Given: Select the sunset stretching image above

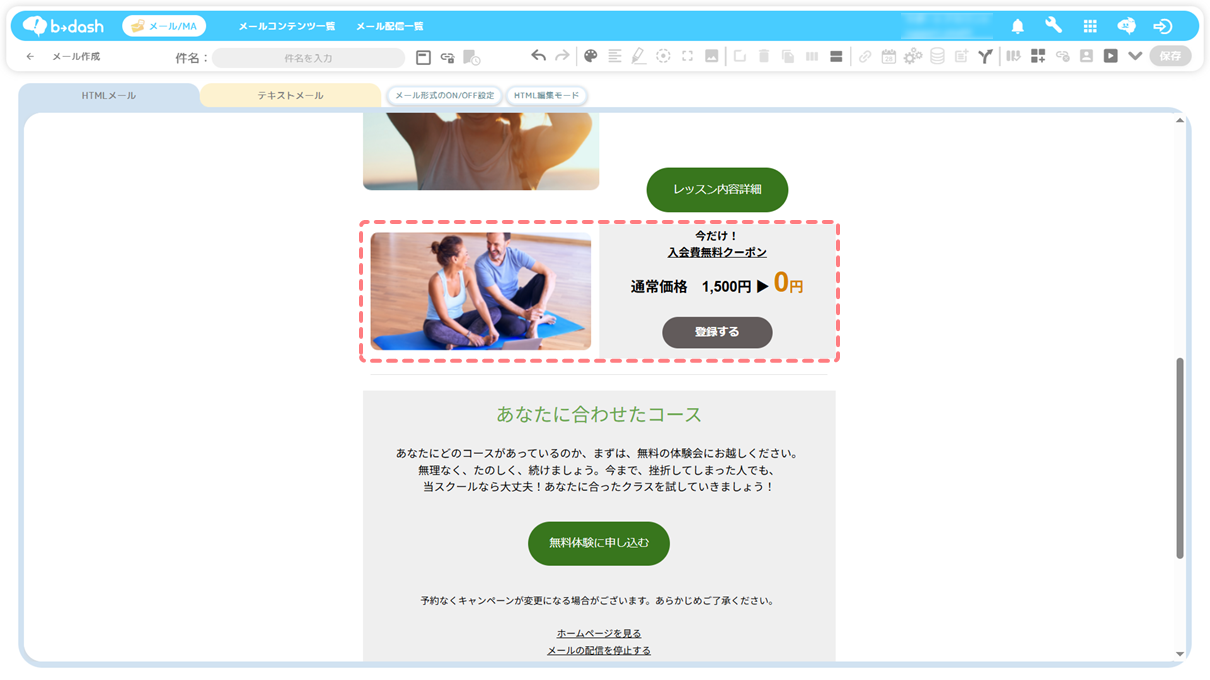Looking at the screenshot, I should [x=481, y=151].
